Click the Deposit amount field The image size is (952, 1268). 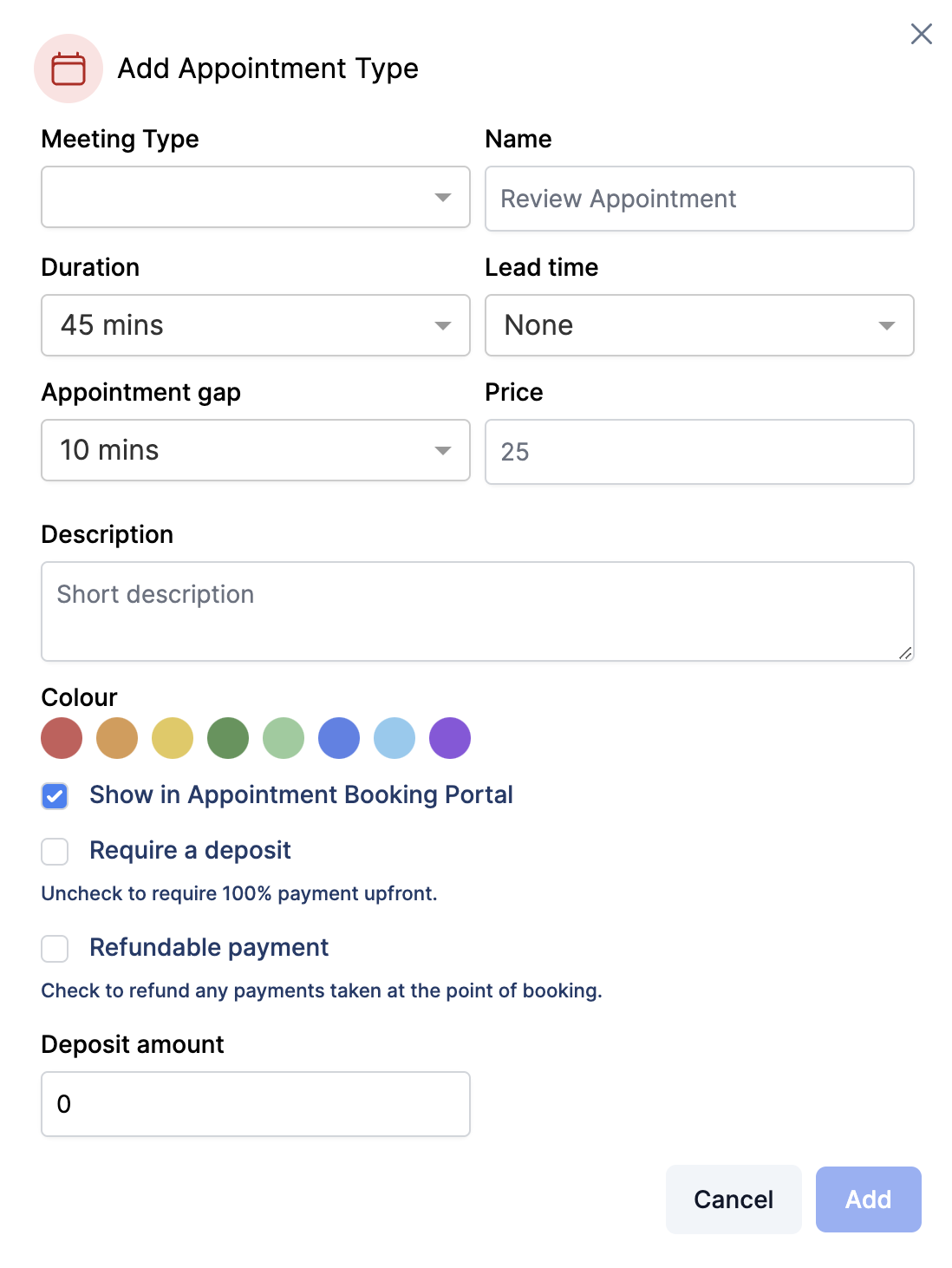click(256, 1104)
